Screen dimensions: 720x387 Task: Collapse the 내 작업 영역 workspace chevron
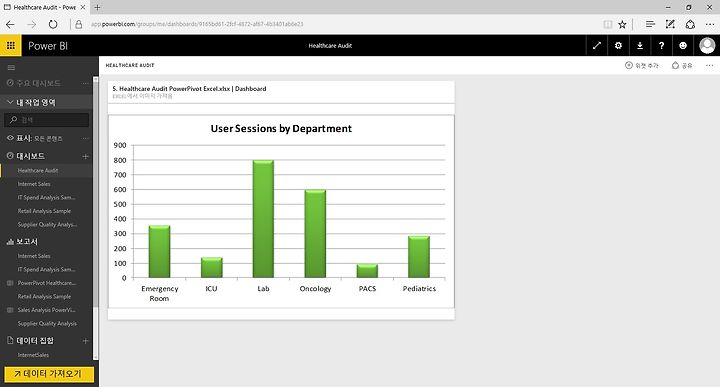(x=10, y=102)
